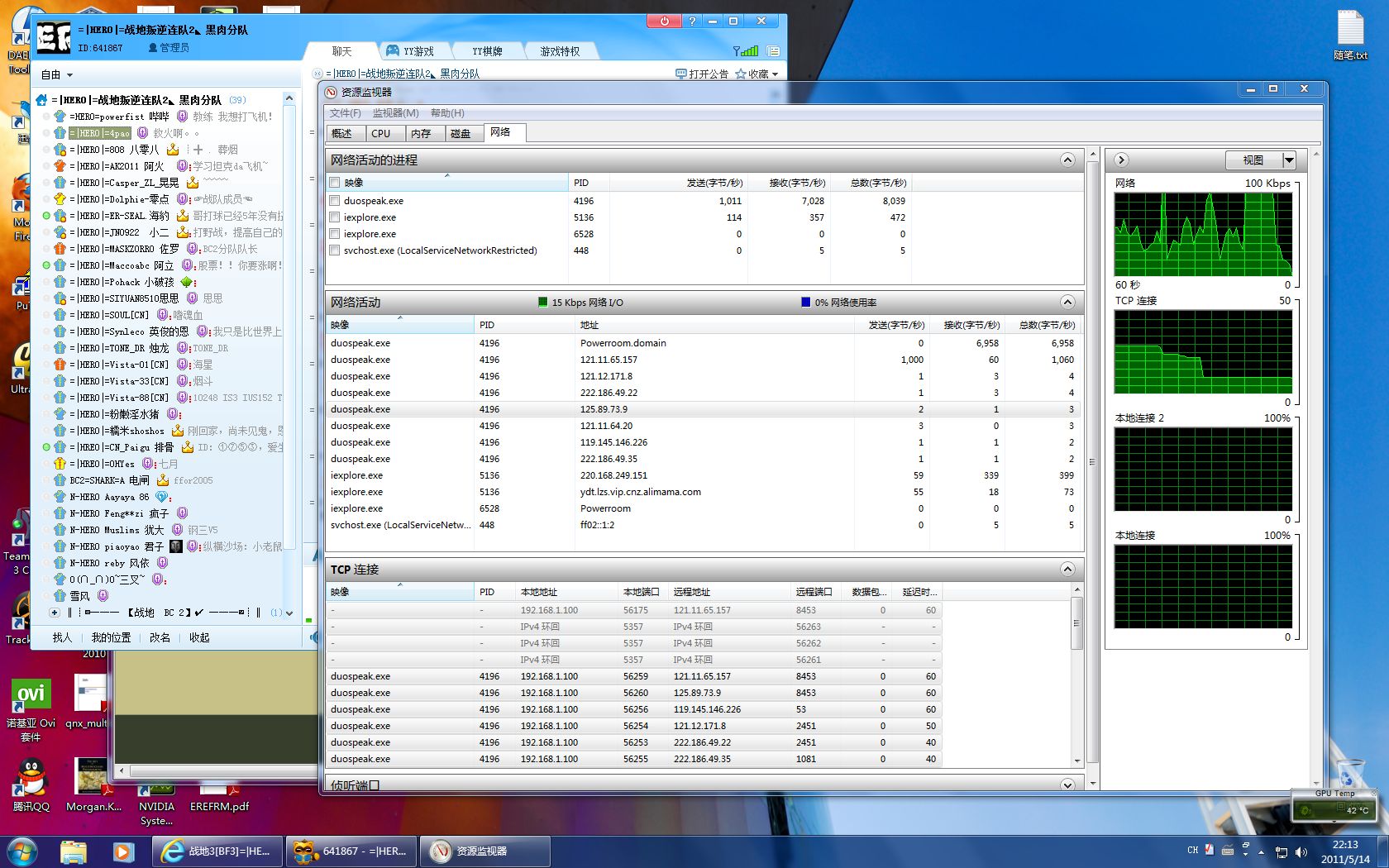Sort network activity by 地址 column
Screen dimensions: 1389x868
point(714,325)
